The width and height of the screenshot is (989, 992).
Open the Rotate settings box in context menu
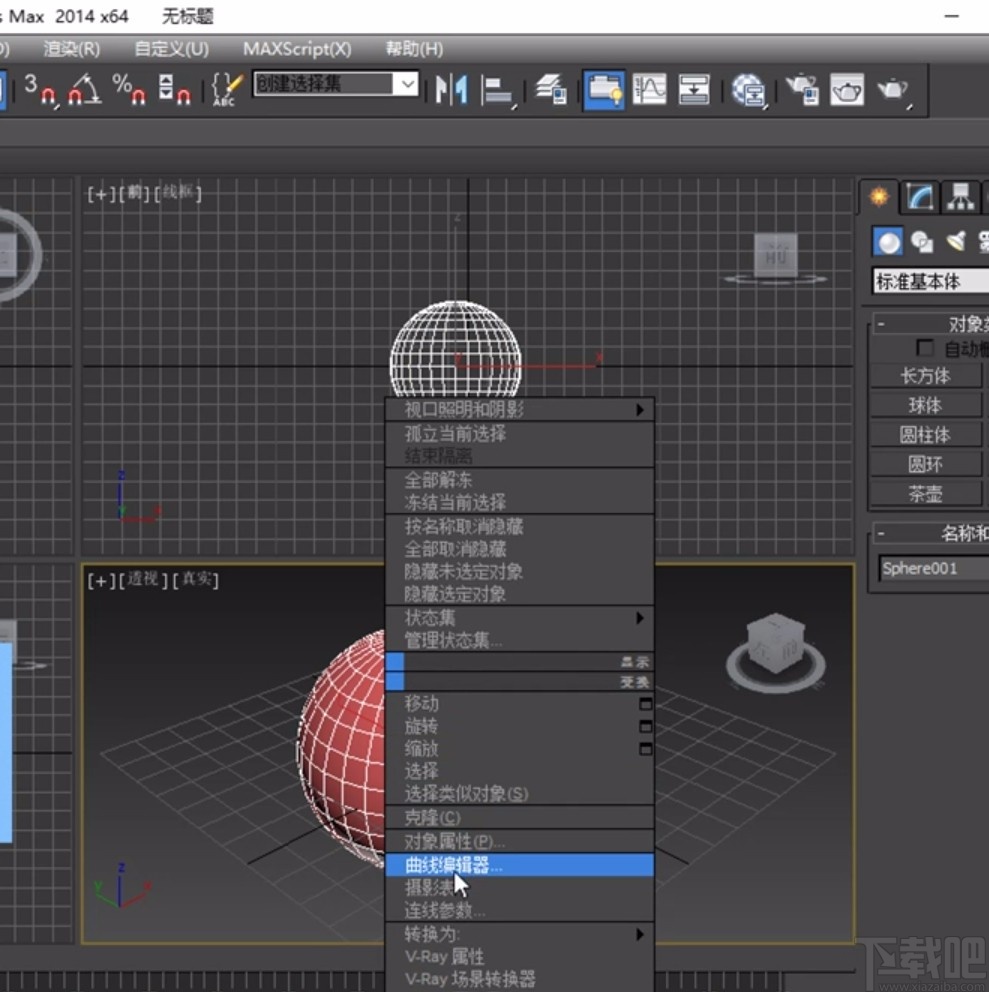tap(645, 726)
